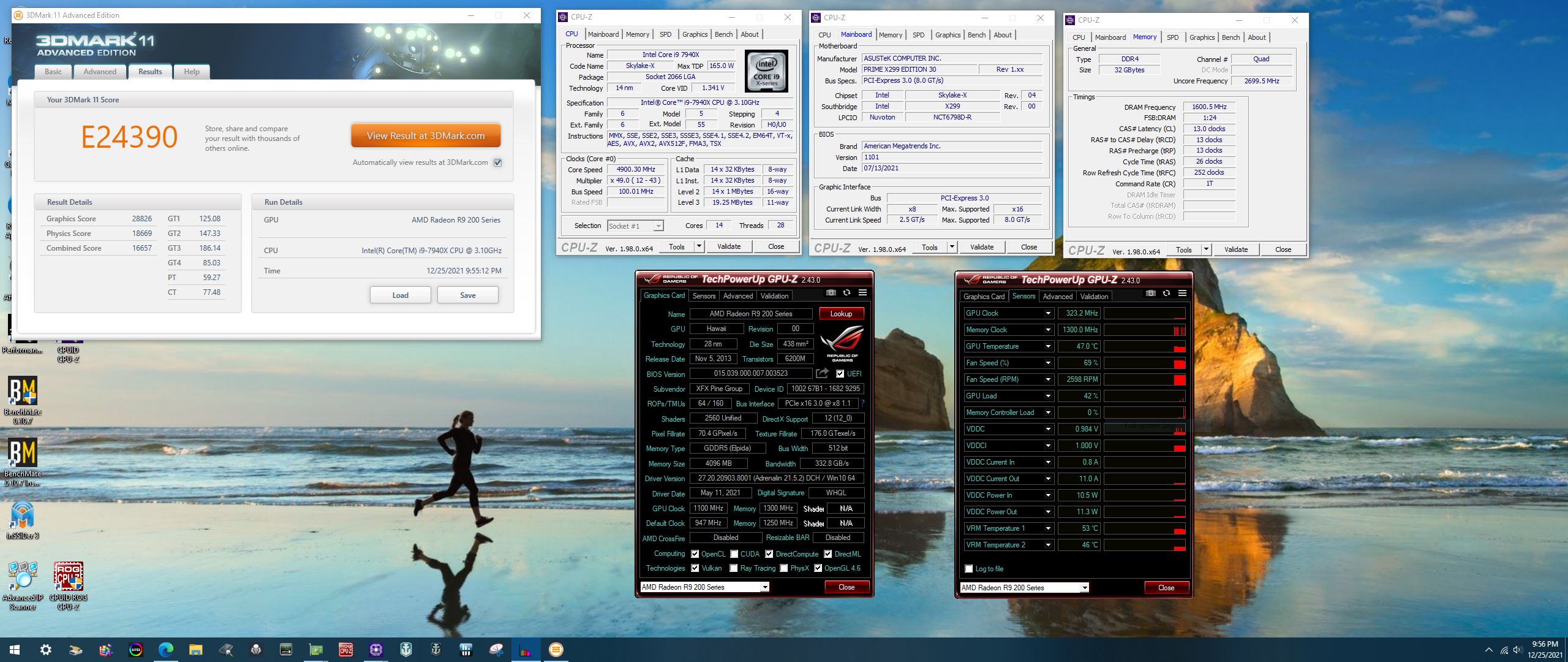This screenshot has width=1568, height=662.
Task: Click Close button in GPU-Z Sensors window
Action: pos(1166,588)
